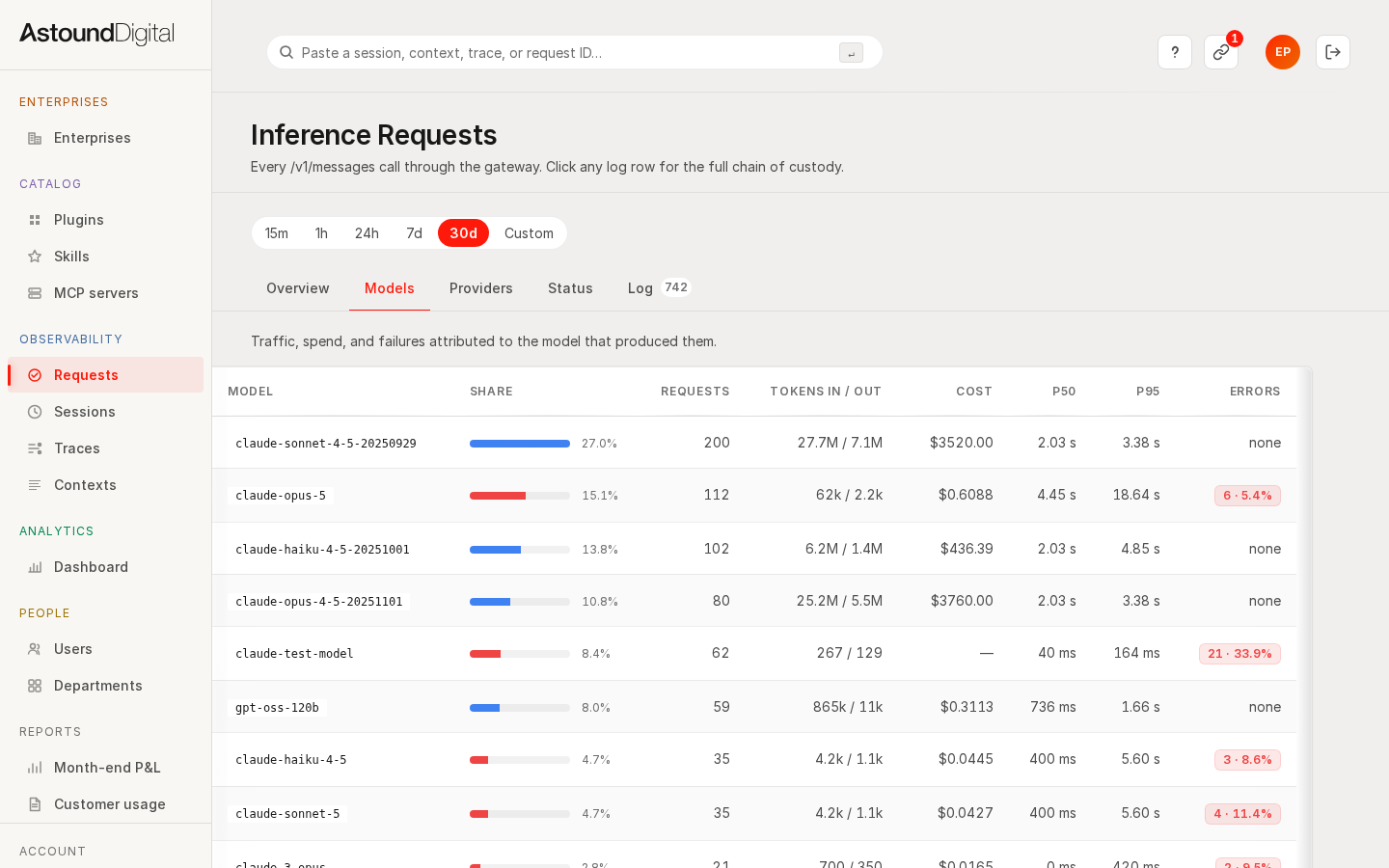
Task: Go to Departments in sidebar
Action: (106, 686)
